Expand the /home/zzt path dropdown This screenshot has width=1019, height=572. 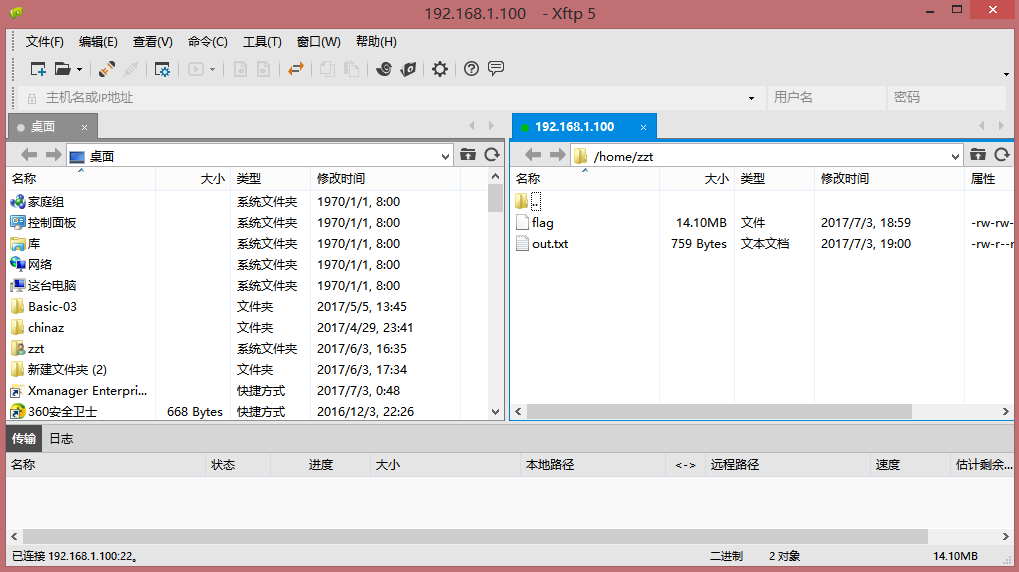tap(955, 156)
